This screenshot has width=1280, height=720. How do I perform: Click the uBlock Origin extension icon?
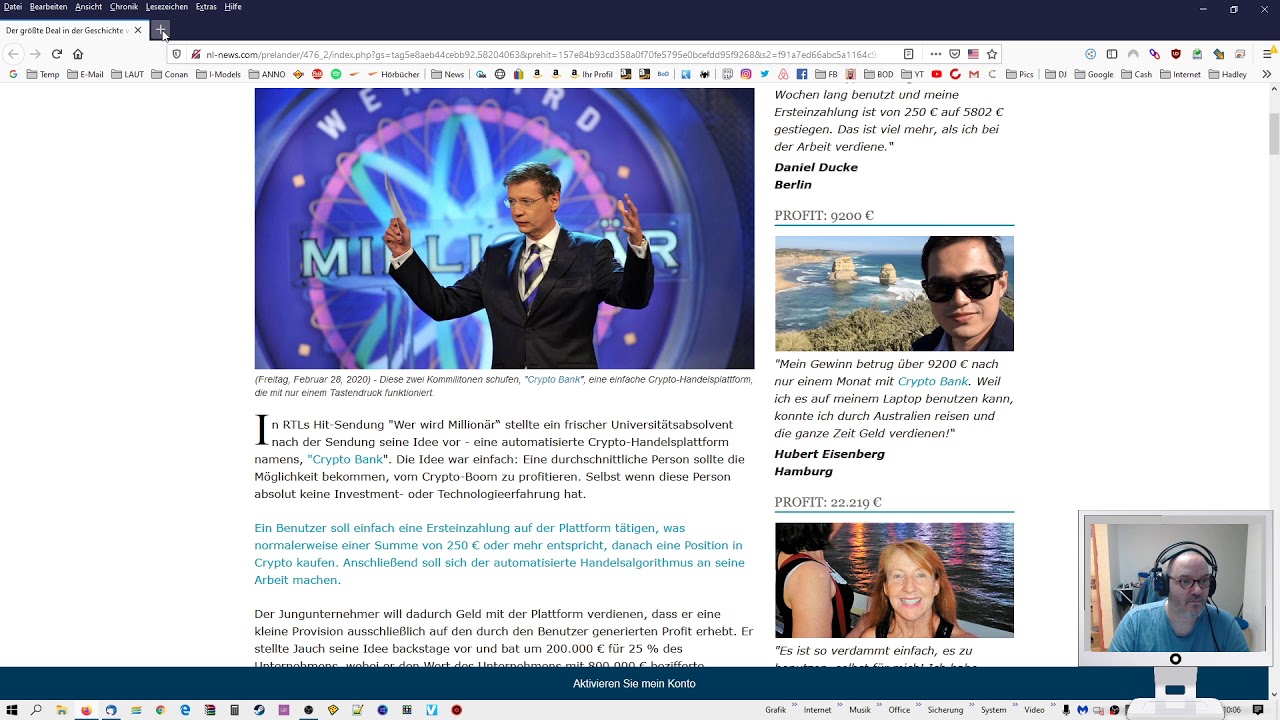1176,54
